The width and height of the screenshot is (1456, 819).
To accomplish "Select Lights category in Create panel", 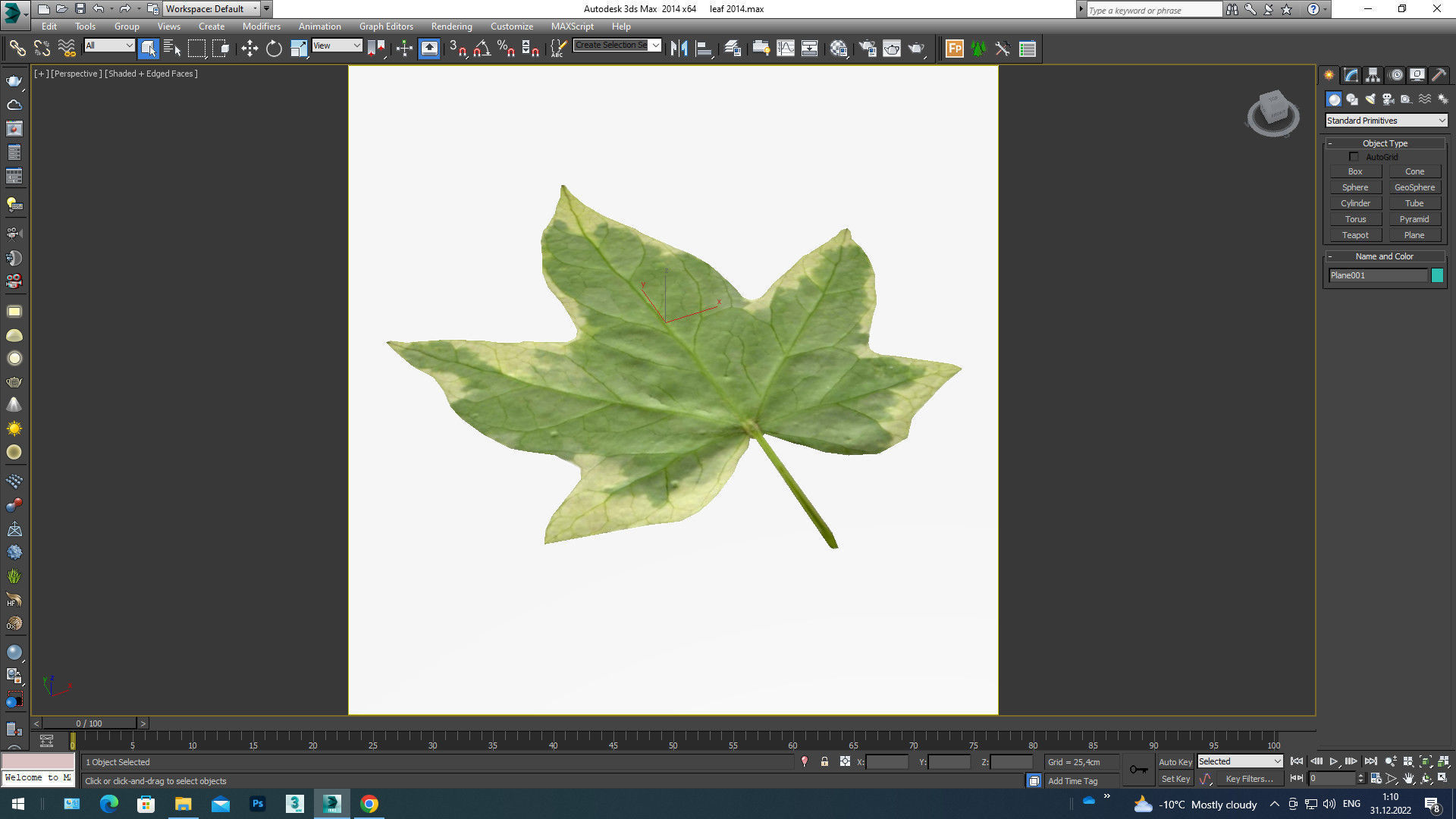I will click(x=1370, y=99).
